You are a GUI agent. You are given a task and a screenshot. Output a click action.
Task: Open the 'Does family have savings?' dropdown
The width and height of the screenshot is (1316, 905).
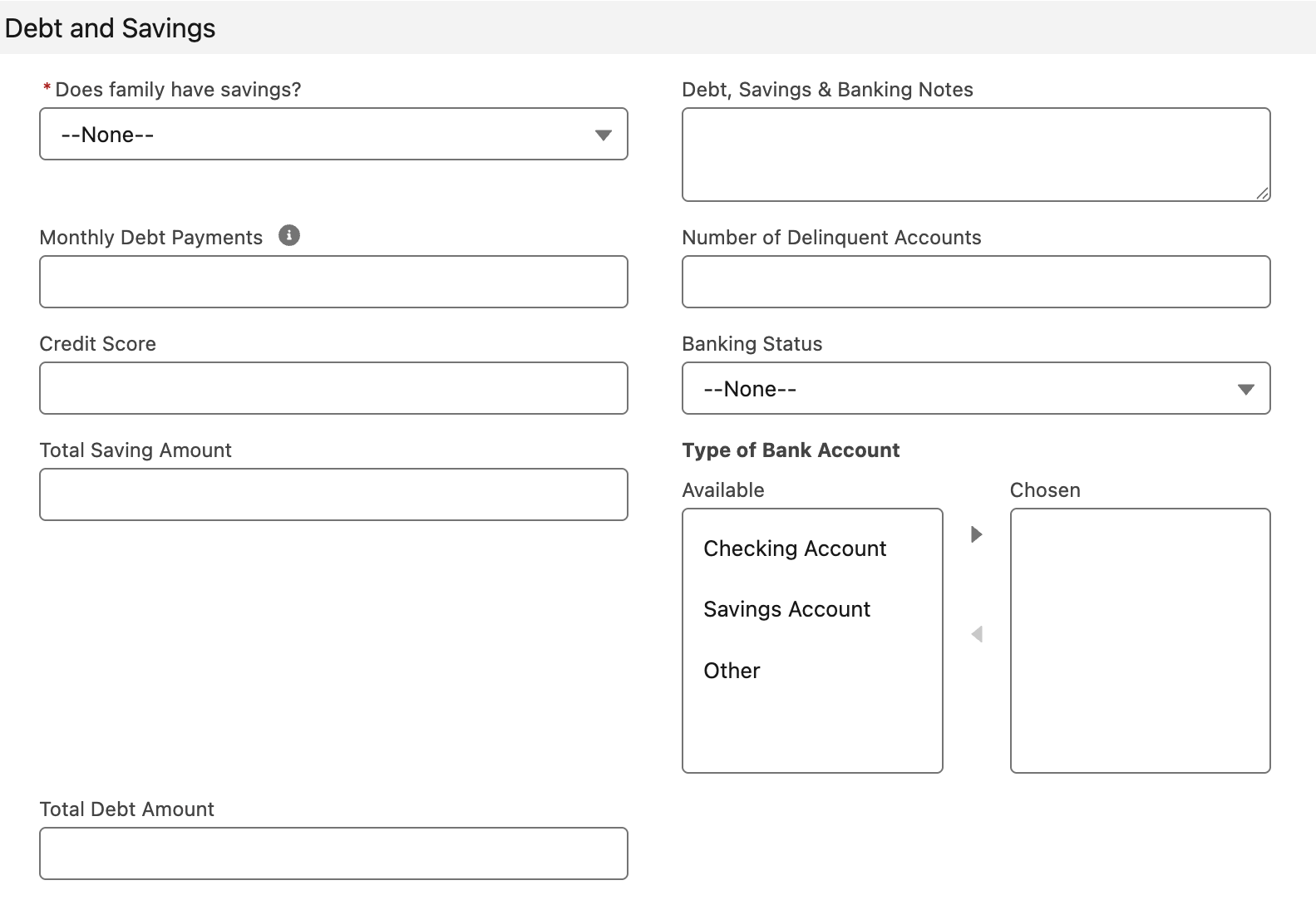click(x=333, y=134)
